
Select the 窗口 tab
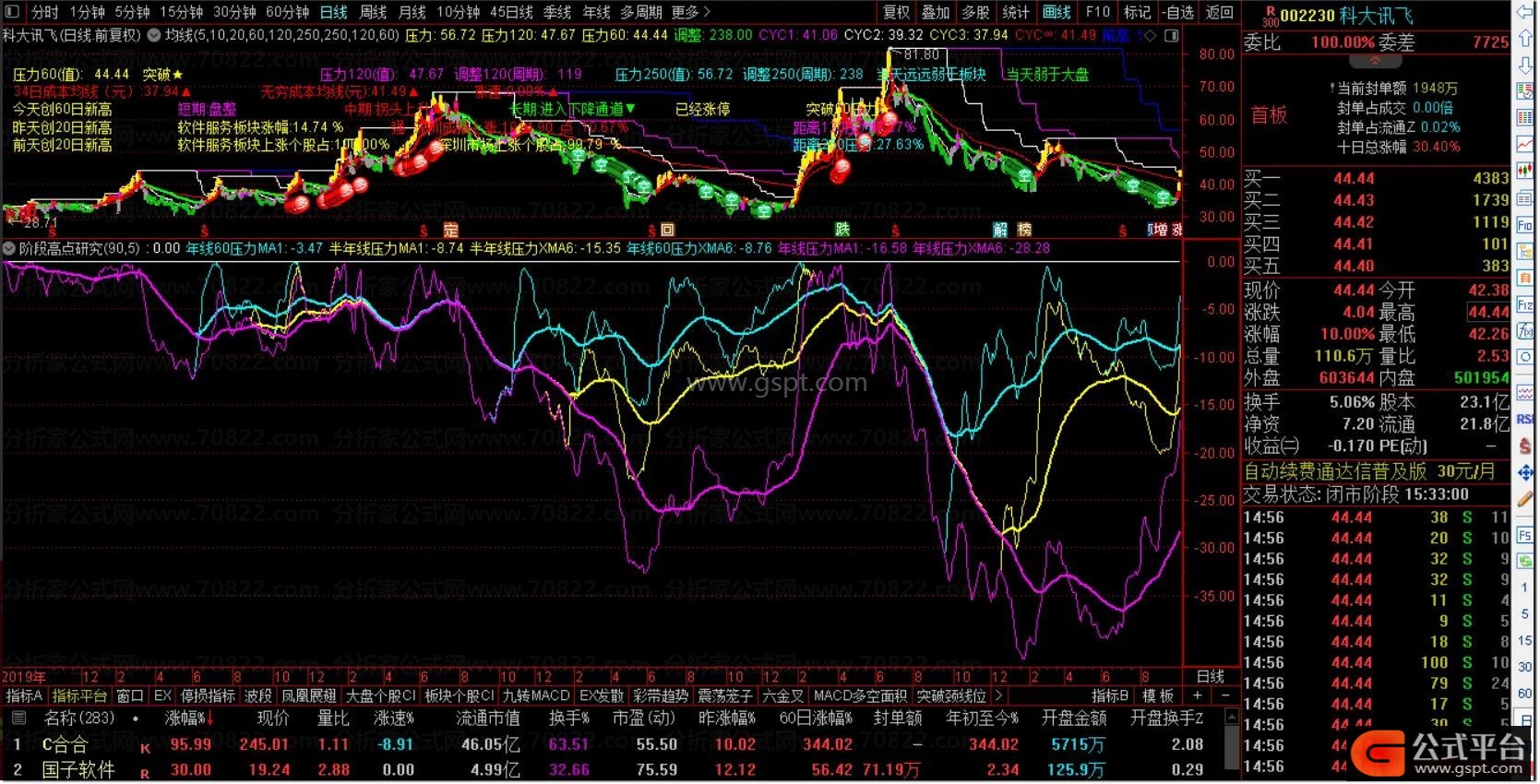point(130,695)
